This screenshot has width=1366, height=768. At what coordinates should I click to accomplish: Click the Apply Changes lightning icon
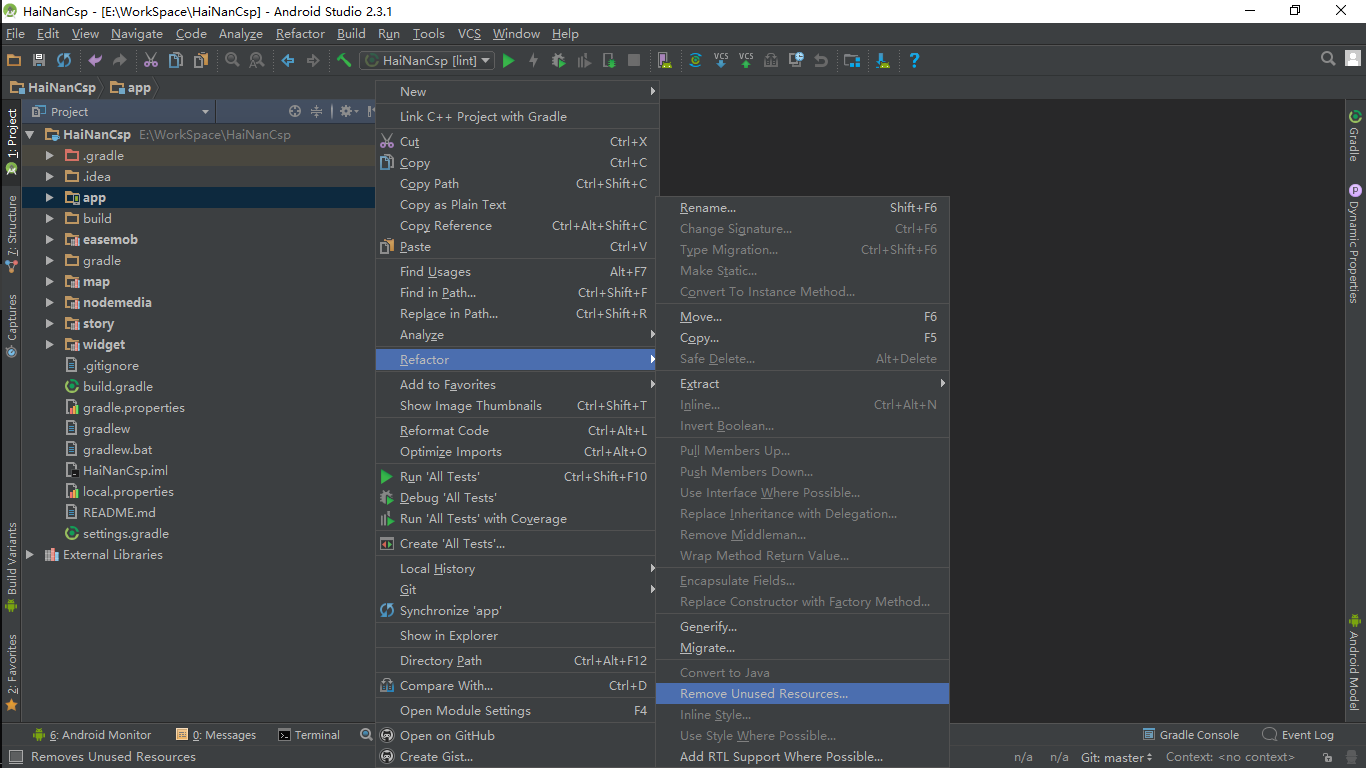click(x=533, y=60)
